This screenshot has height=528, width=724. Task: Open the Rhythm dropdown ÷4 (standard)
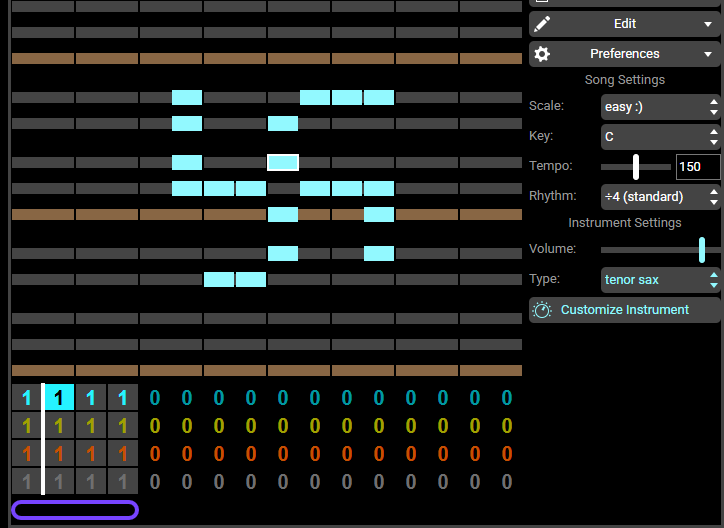pos(661,197)
